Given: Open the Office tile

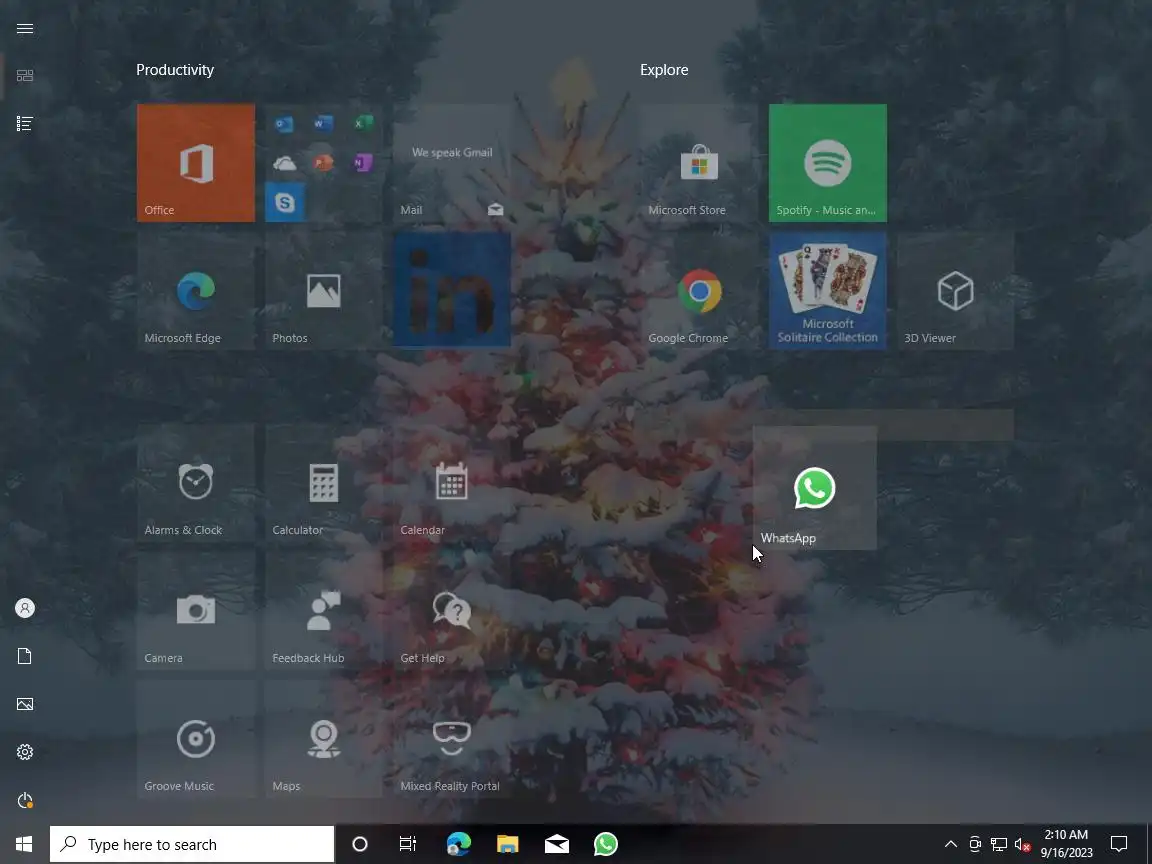Looking at the screenshot, I should pos(196,162).
